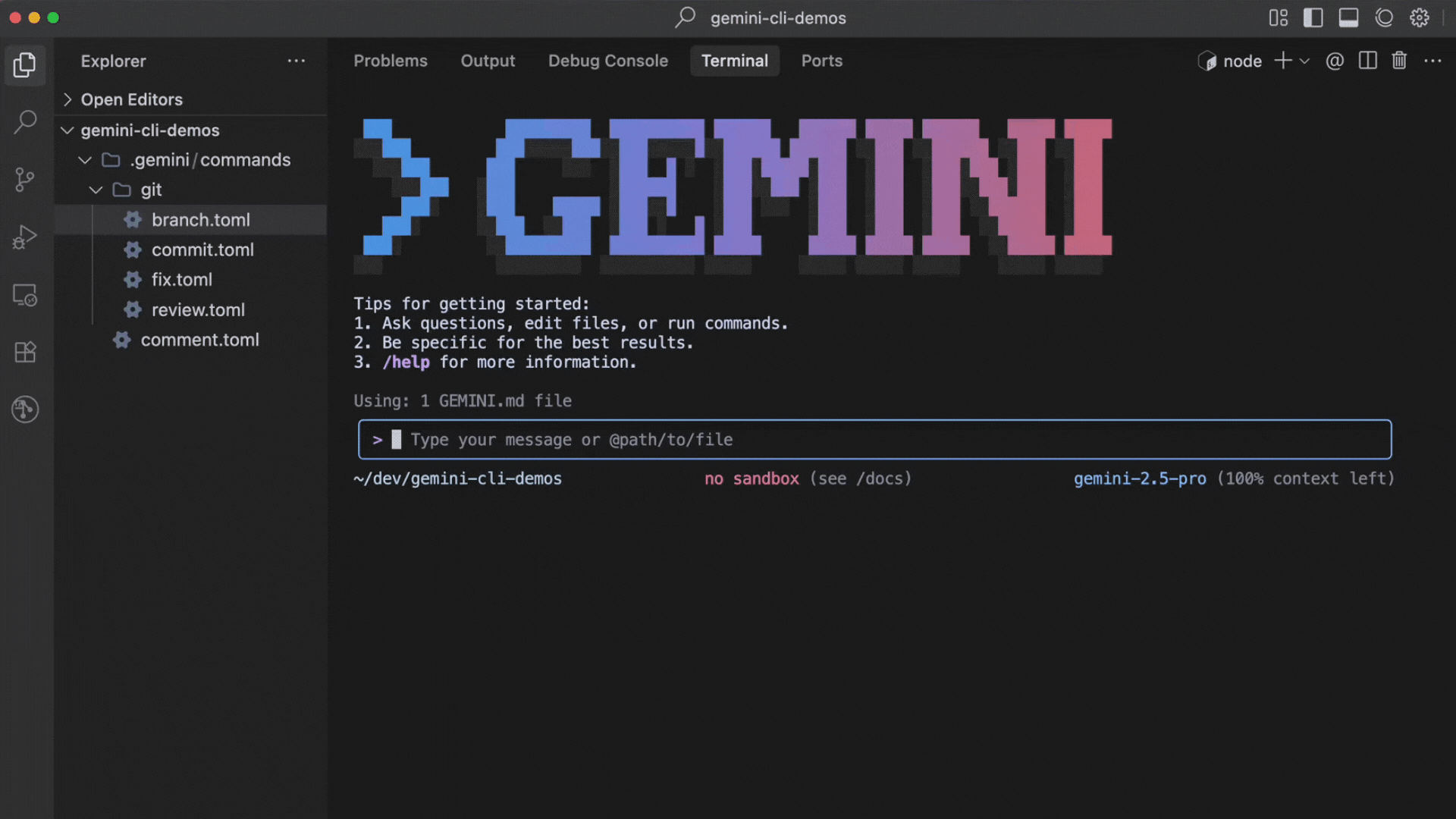Image resolution: width=1456 pixels, height=819 pixels.
Task: Open the Settings gear in the title bar
Action: (x=1420, y=17)
